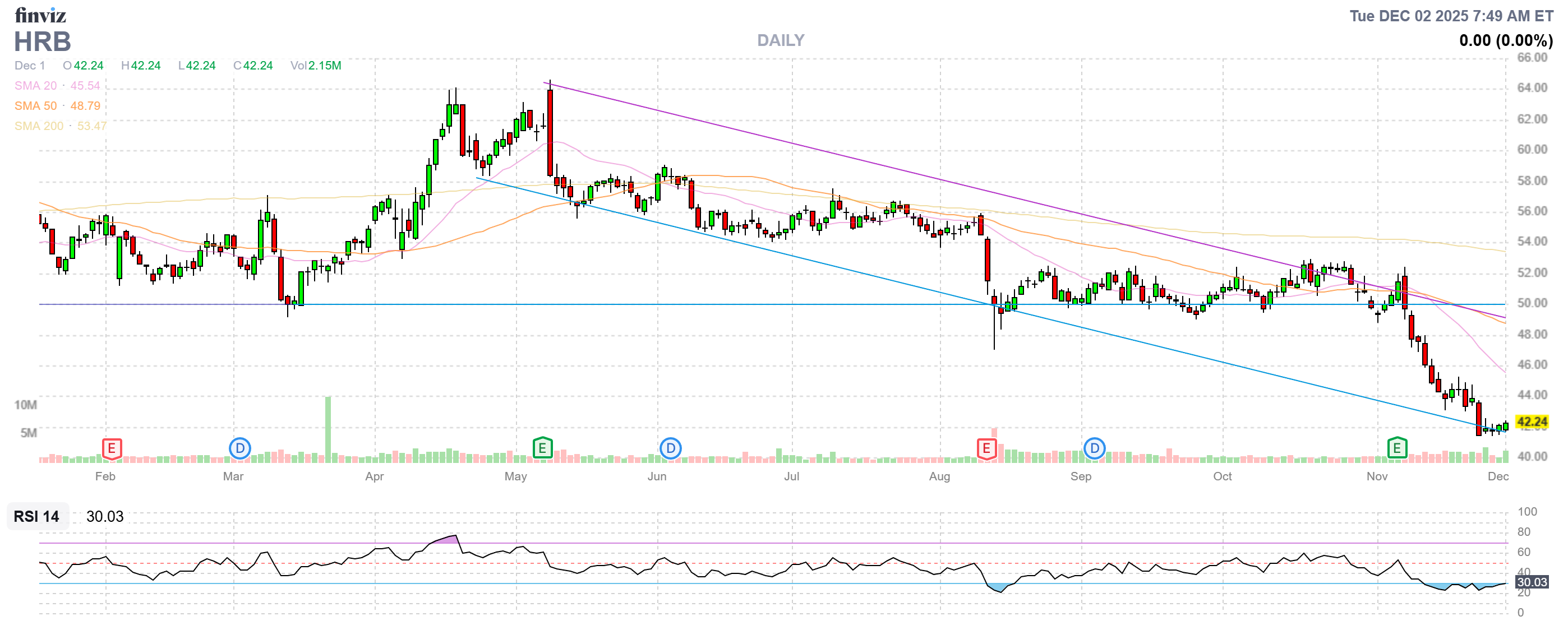The image size is (1568, 630).
Task: Click the HRB ticker symbol
Action: 43,42
